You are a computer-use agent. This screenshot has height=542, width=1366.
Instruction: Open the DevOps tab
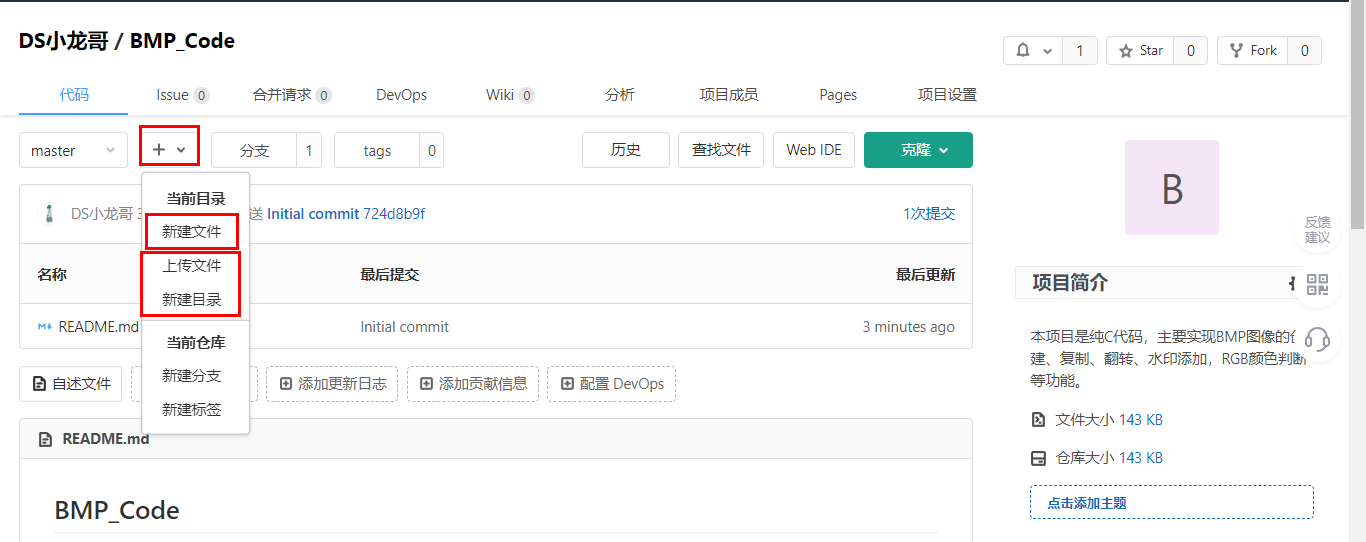point(402,95)
